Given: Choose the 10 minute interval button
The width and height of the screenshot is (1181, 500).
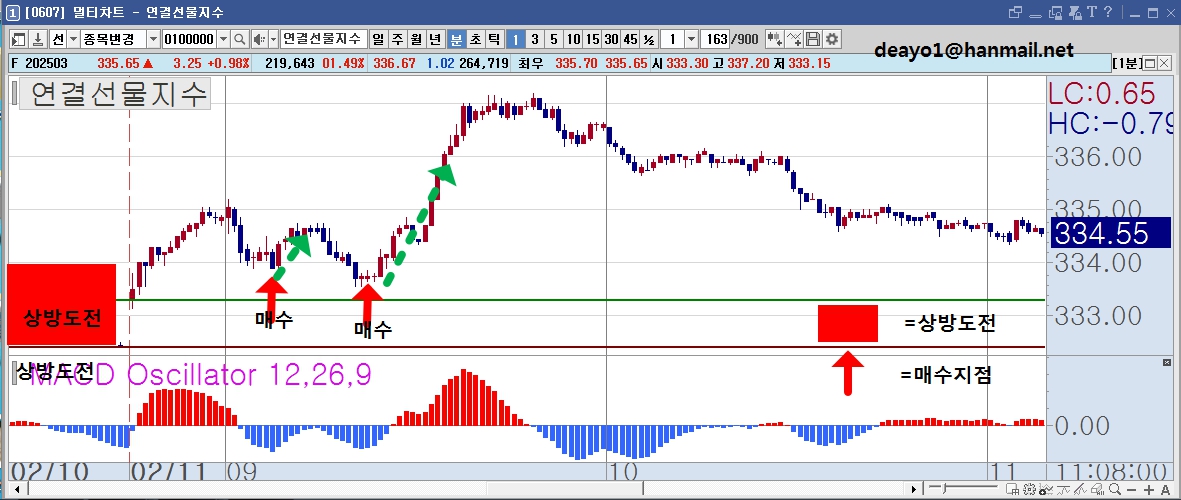Looking at the screenshot, I should 573,39.
